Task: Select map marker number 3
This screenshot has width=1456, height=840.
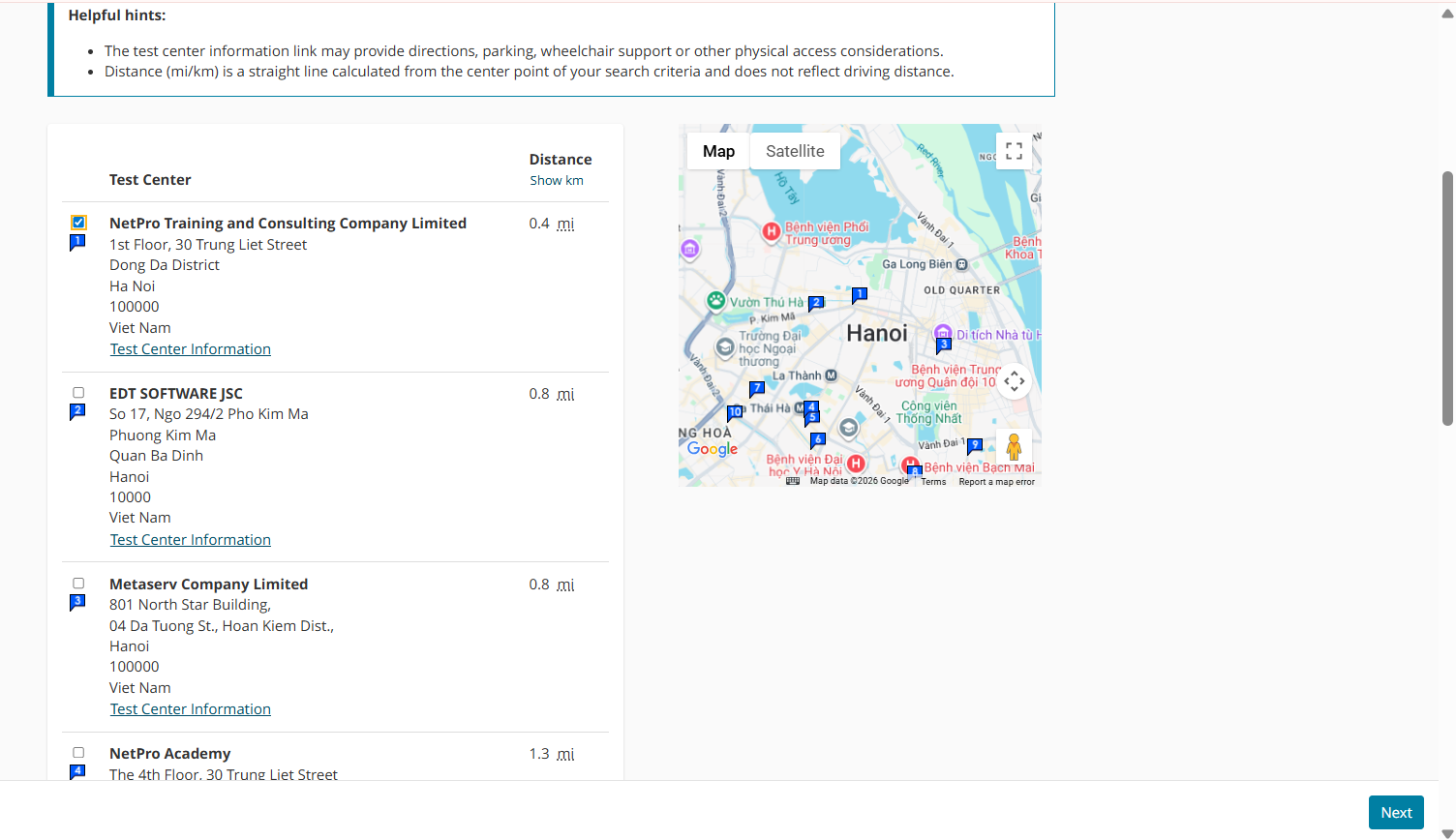Action: [x=943, y=345]
